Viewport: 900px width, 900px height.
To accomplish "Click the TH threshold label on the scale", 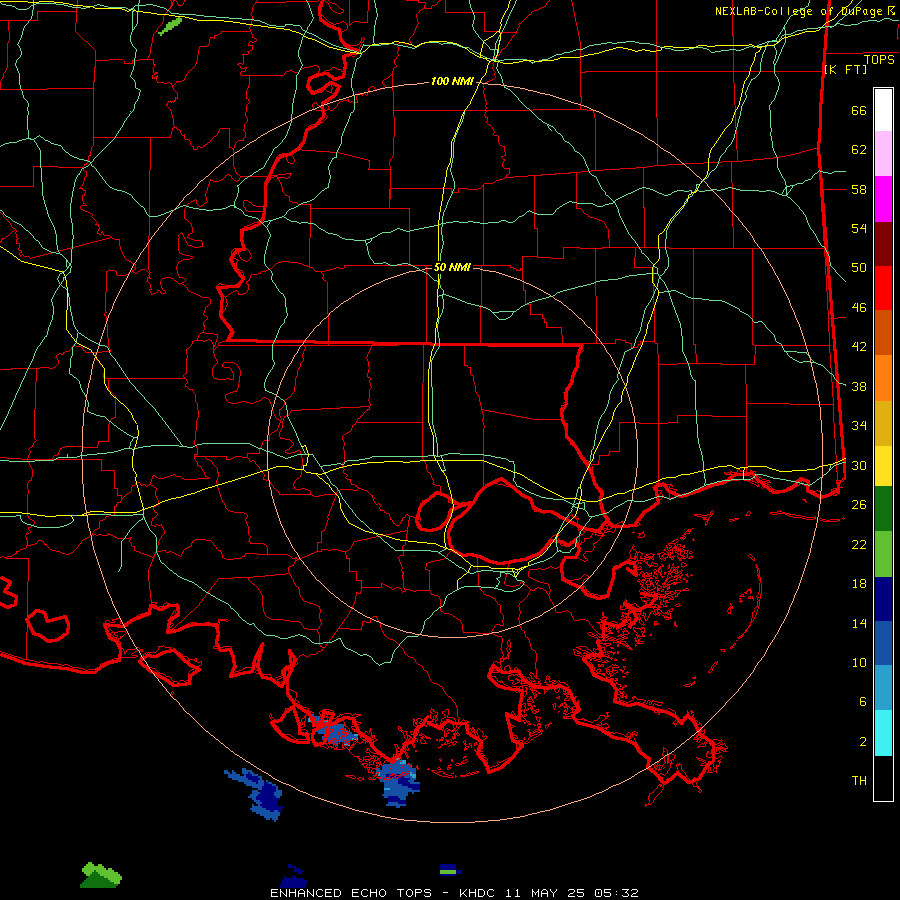I will (859, 781).
